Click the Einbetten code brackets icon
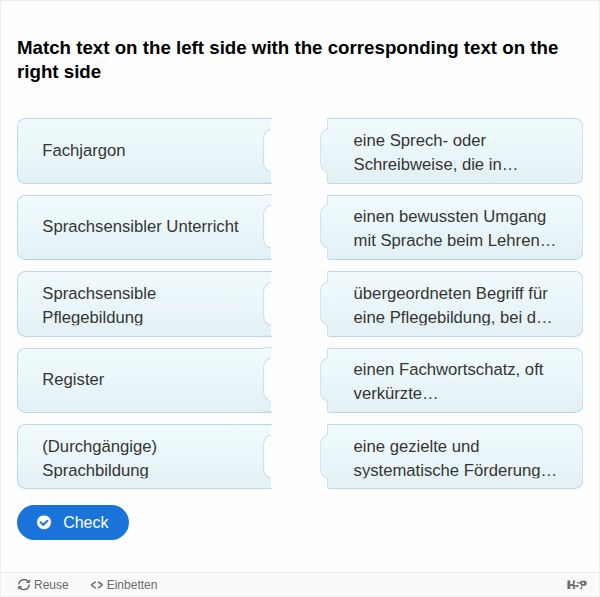600x597 pixels. point(96,585)
